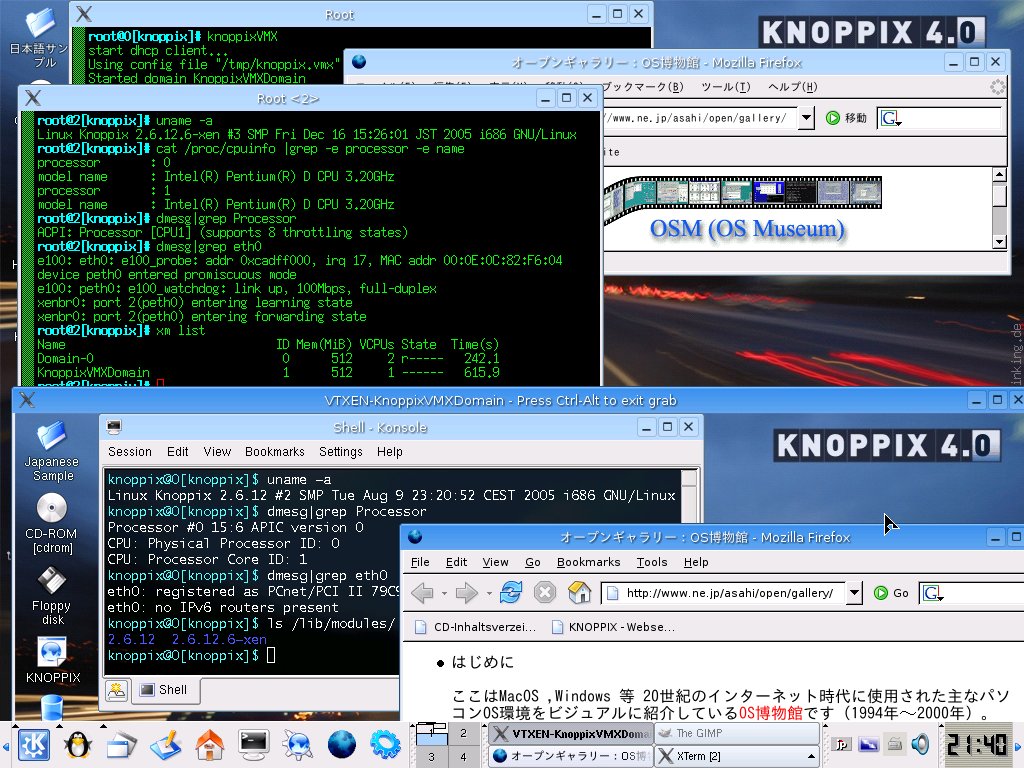Click the scrollbar thumb in the Japanese Firefox page

tap(999, 195)
